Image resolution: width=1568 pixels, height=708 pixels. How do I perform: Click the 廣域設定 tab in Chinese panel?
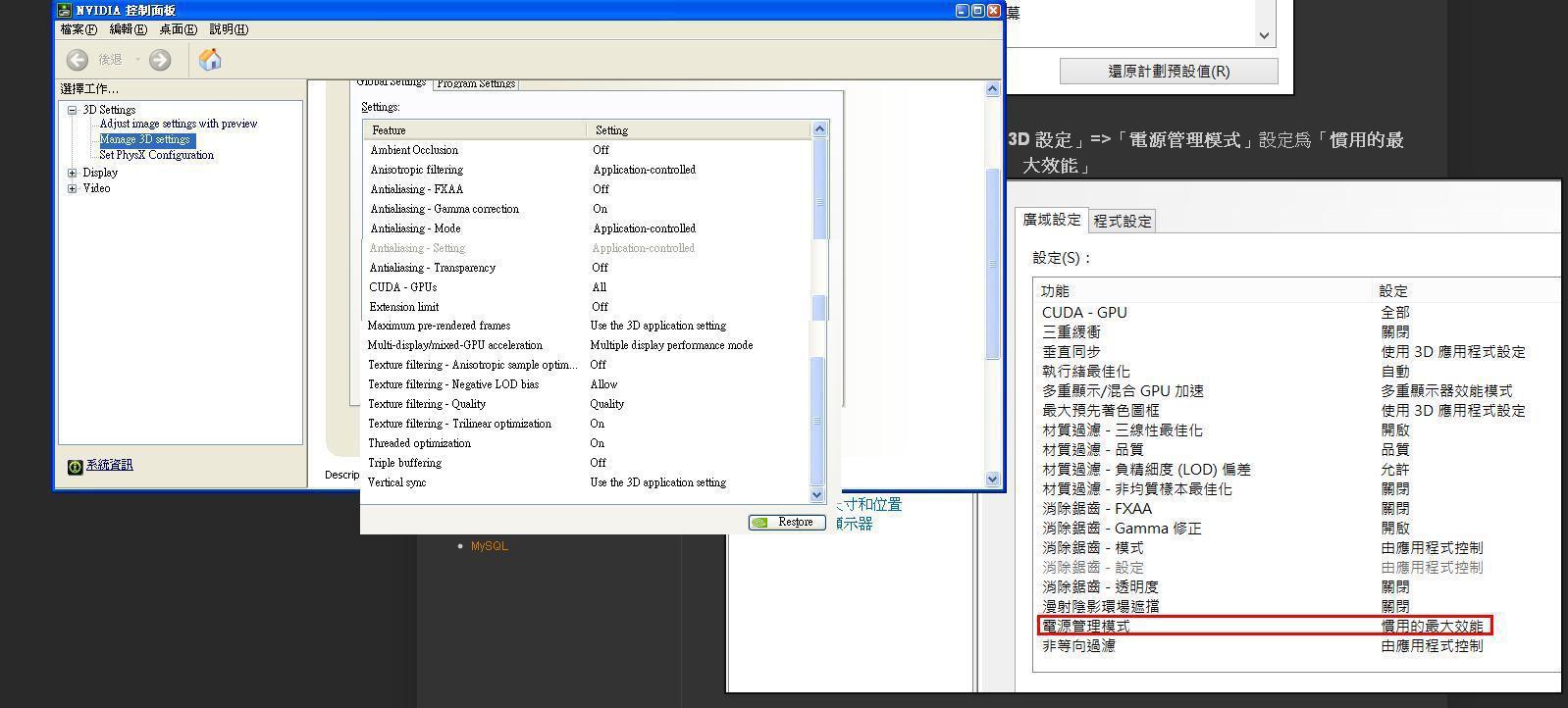point(1052,220)
